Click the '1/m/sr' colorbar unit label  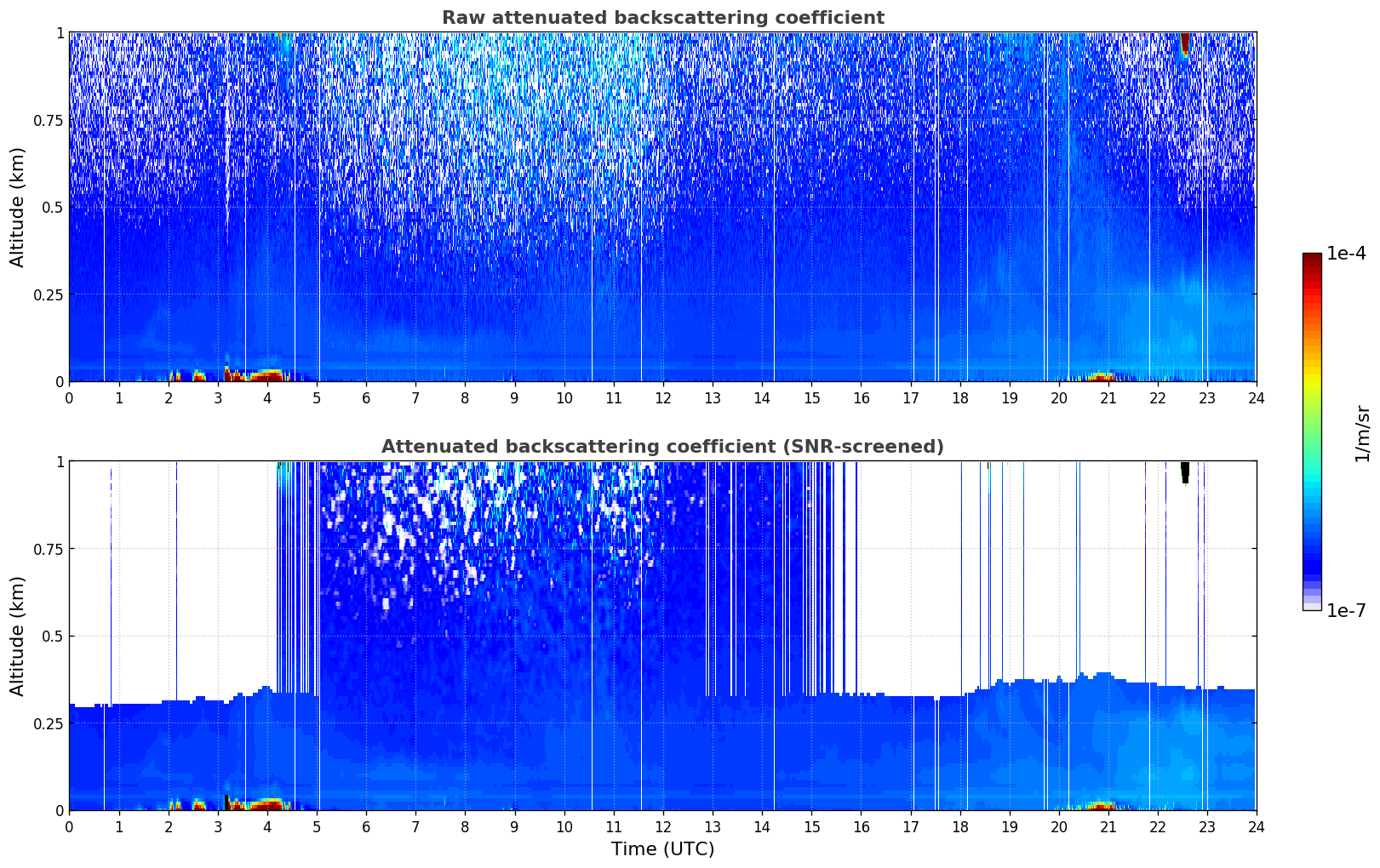1362,432
